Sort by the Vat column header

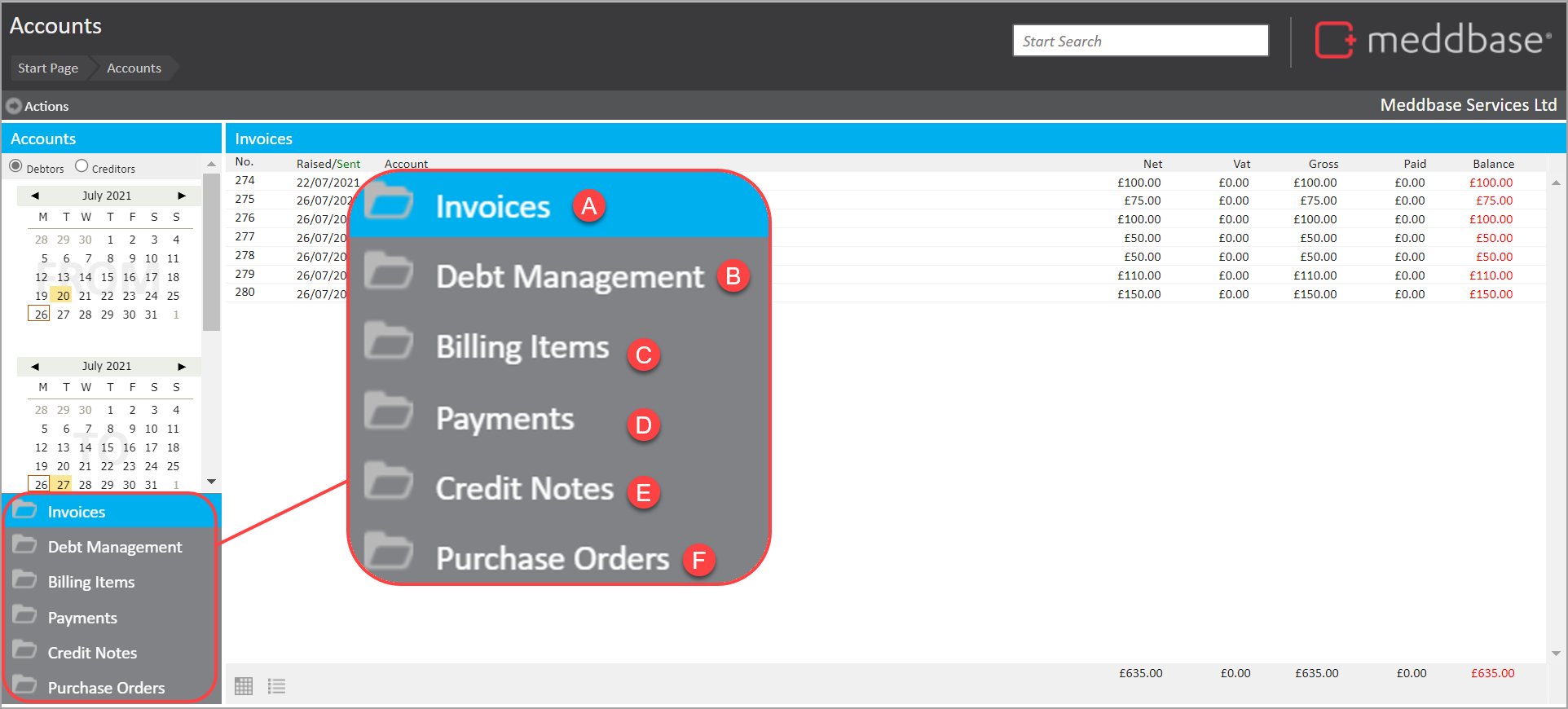tap(1241, 164)
